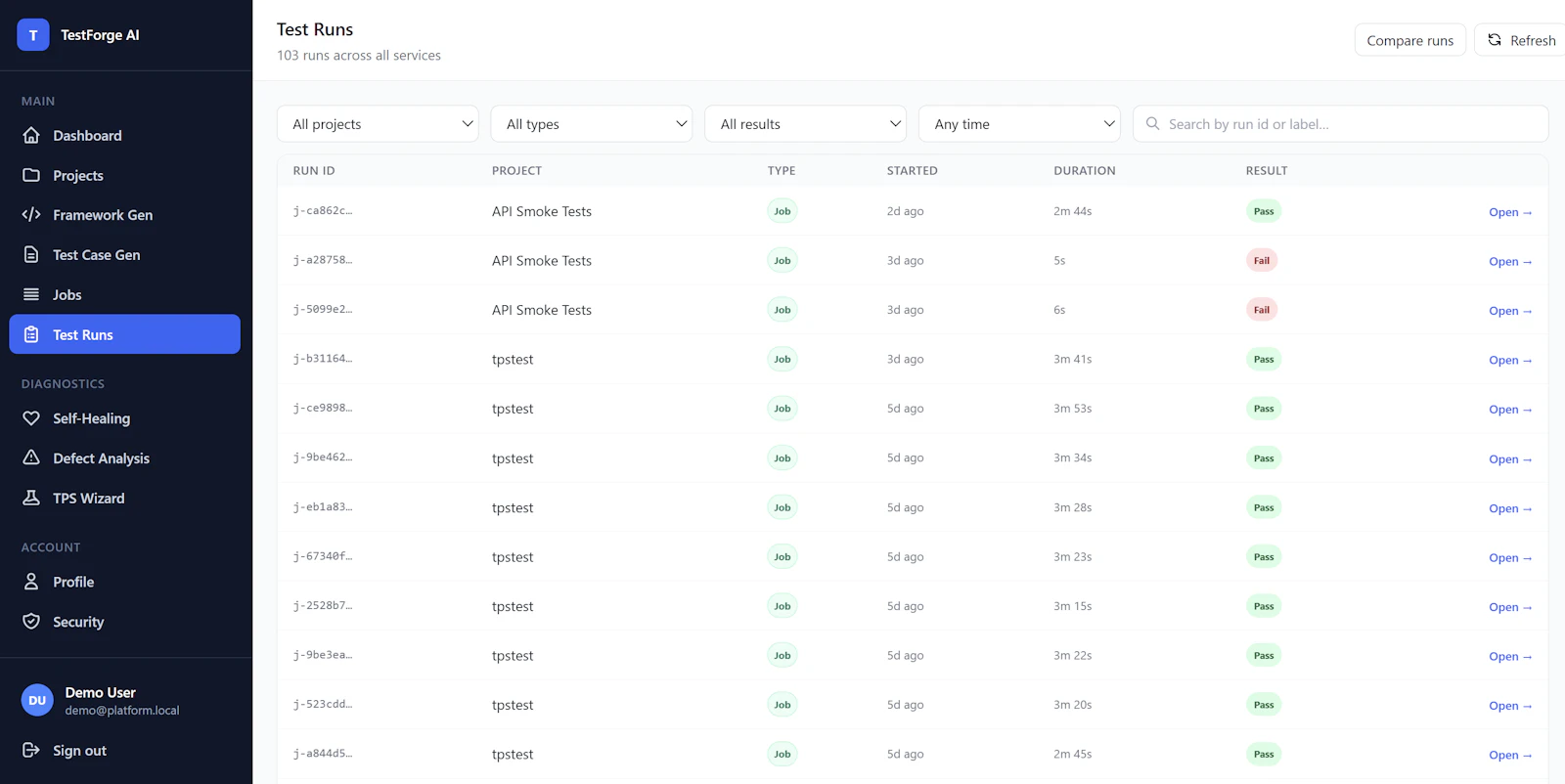Screen dimensions: 1565x784
Task: Click the "2d ago" started cell
Action: coord(906,211)
